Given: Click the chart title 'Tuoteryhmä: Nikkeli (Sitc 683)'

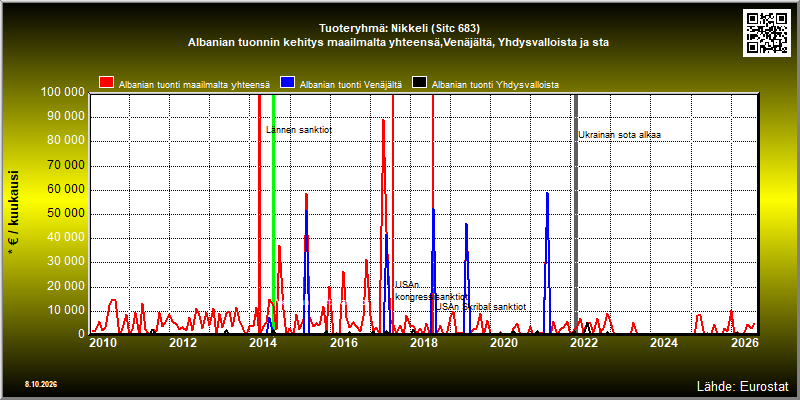Looking at the screenshot, I should tap(399, 28).
